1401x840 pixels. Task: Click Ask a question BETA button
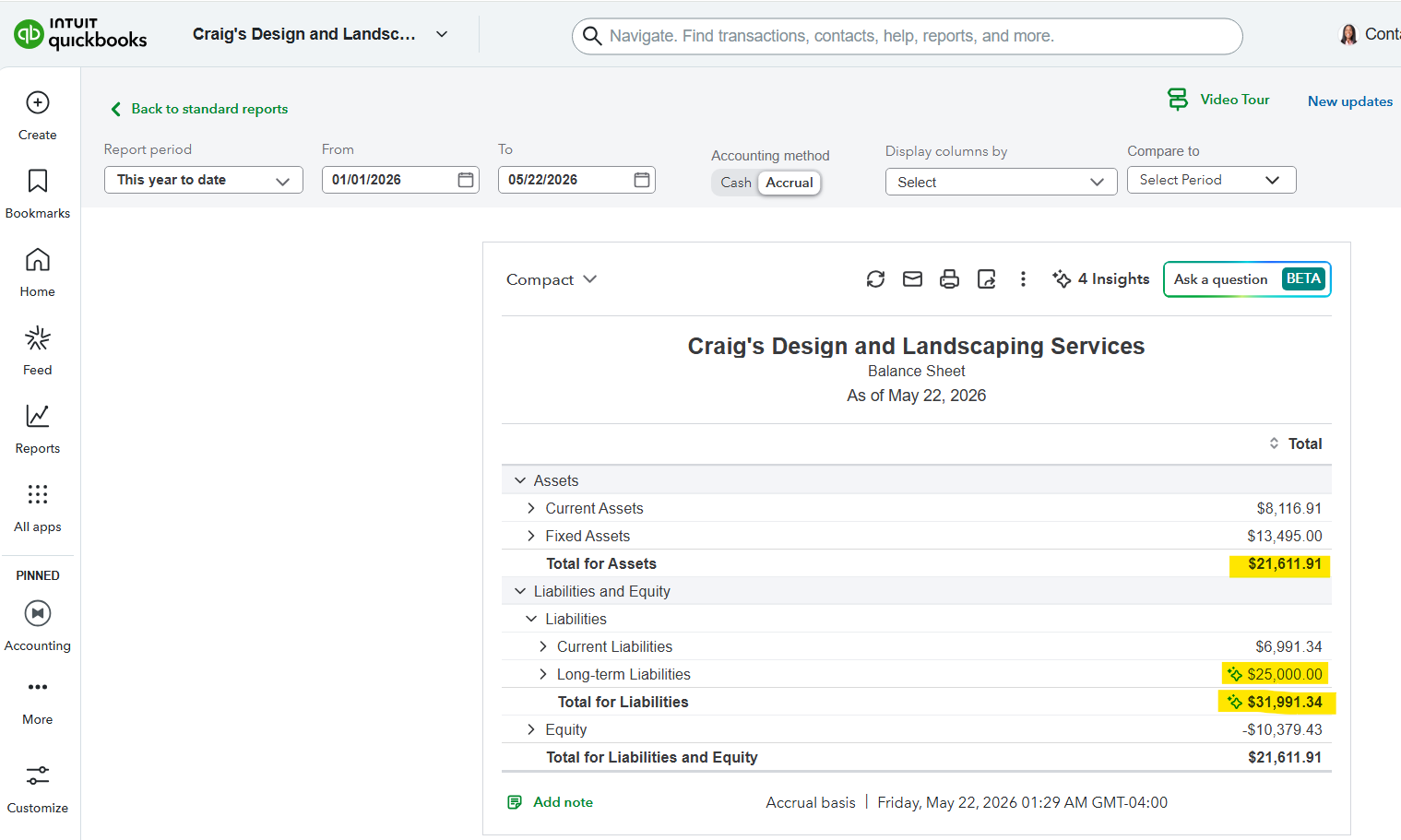point(1247,279)
